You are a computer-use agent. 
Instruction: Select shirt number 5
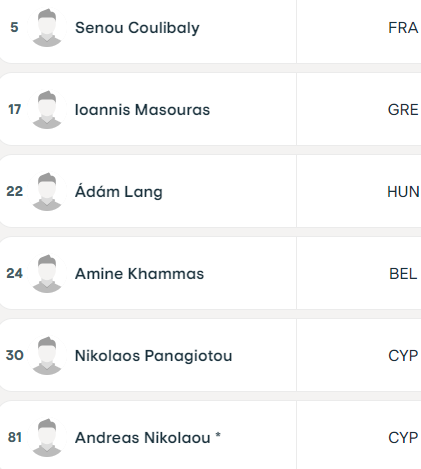click(x=14, y=27)
